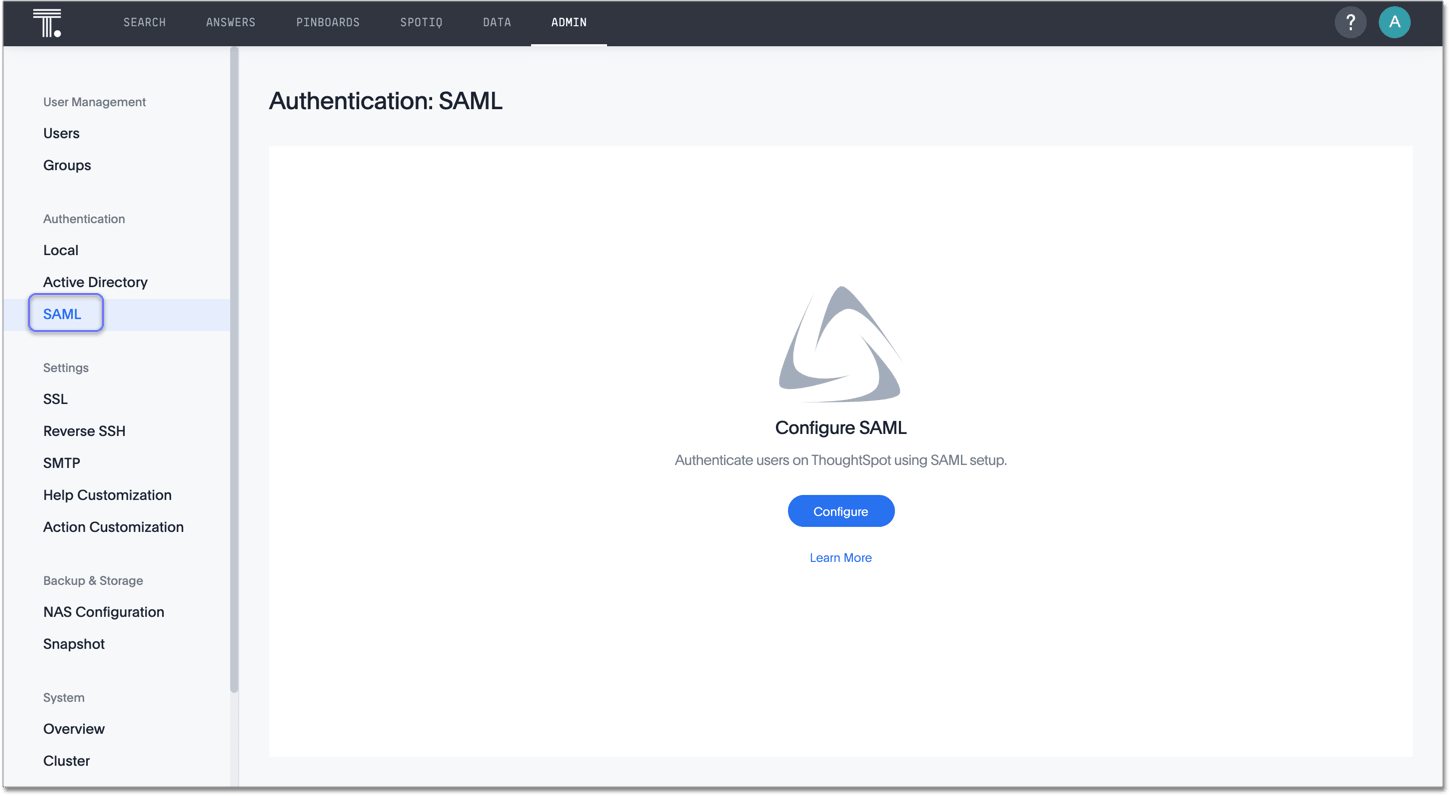This screenshot has height=796, width=1450.
Task: Follow the Learn More link
Action: click(841, 558)
